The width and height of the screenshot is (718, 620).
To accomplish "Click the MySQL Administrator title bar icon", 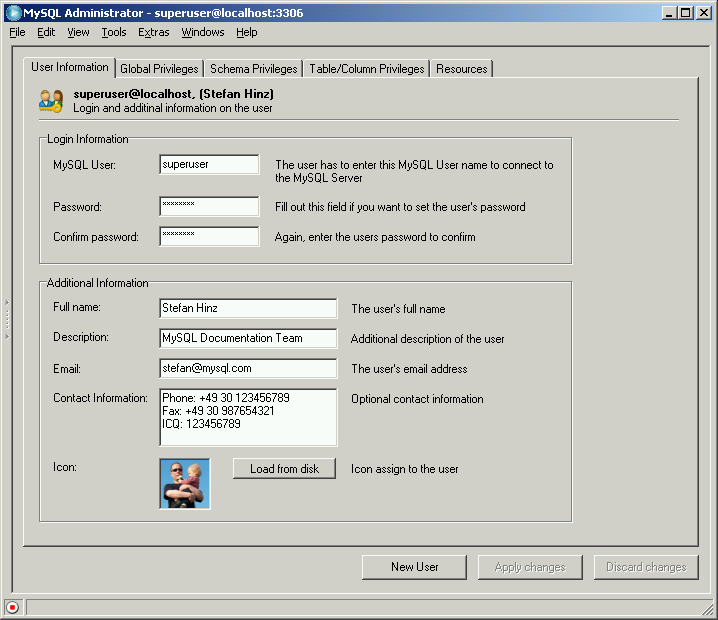I will [13, 13].
